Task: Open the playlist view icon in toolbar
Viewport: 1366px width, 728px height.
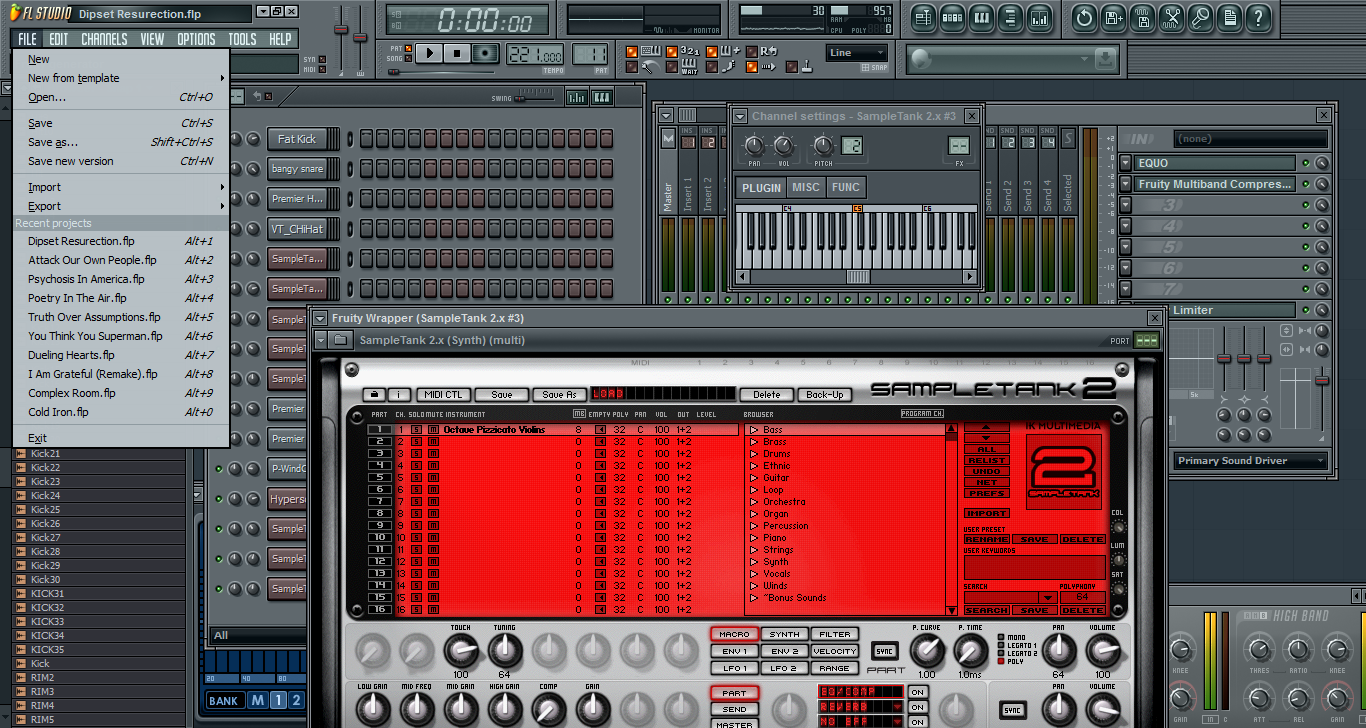Action: pyautogui.click(x=924, y=17)
